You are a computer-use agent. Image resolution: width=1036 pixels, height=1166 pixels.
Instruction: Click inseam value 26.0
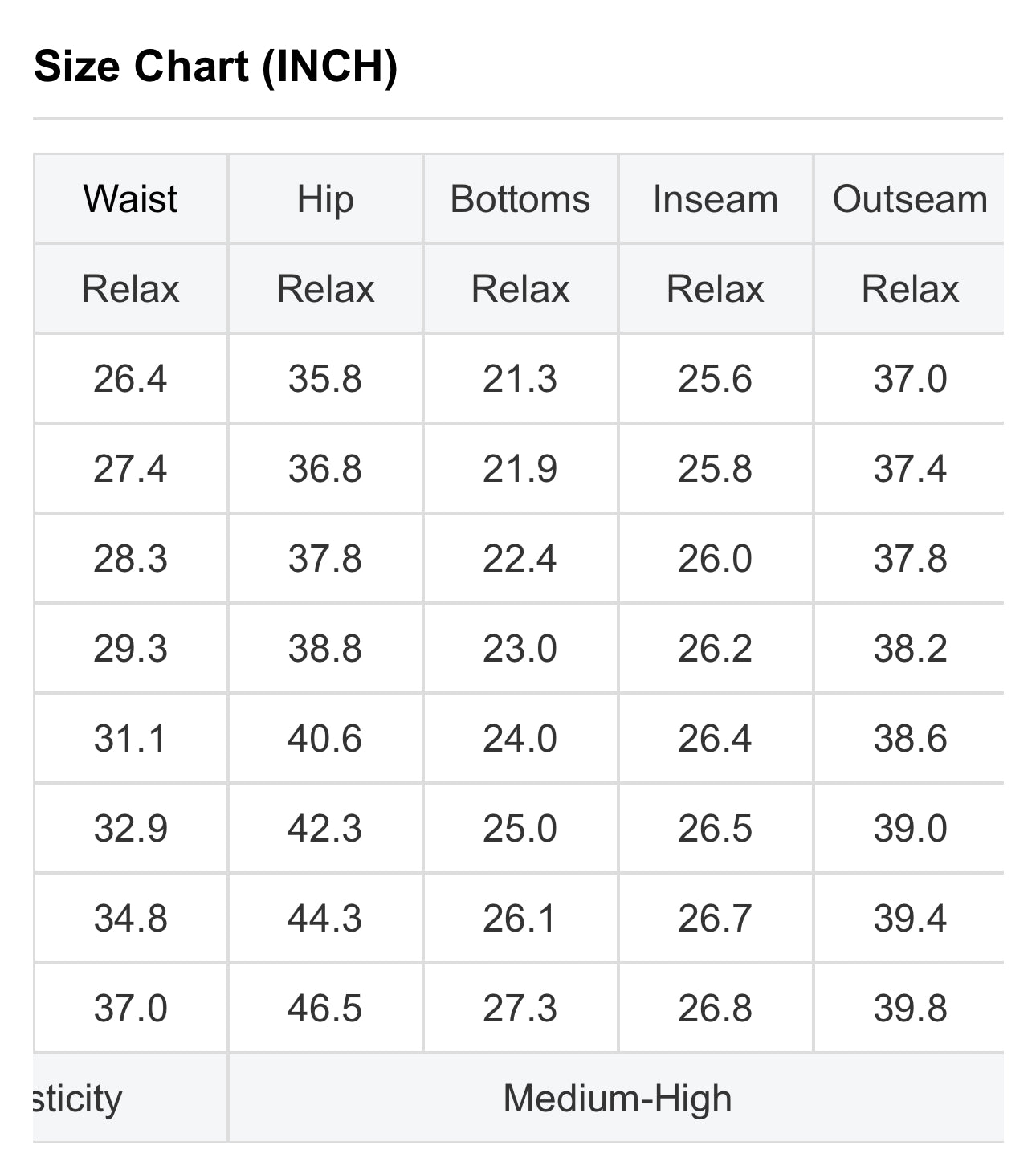716,559
